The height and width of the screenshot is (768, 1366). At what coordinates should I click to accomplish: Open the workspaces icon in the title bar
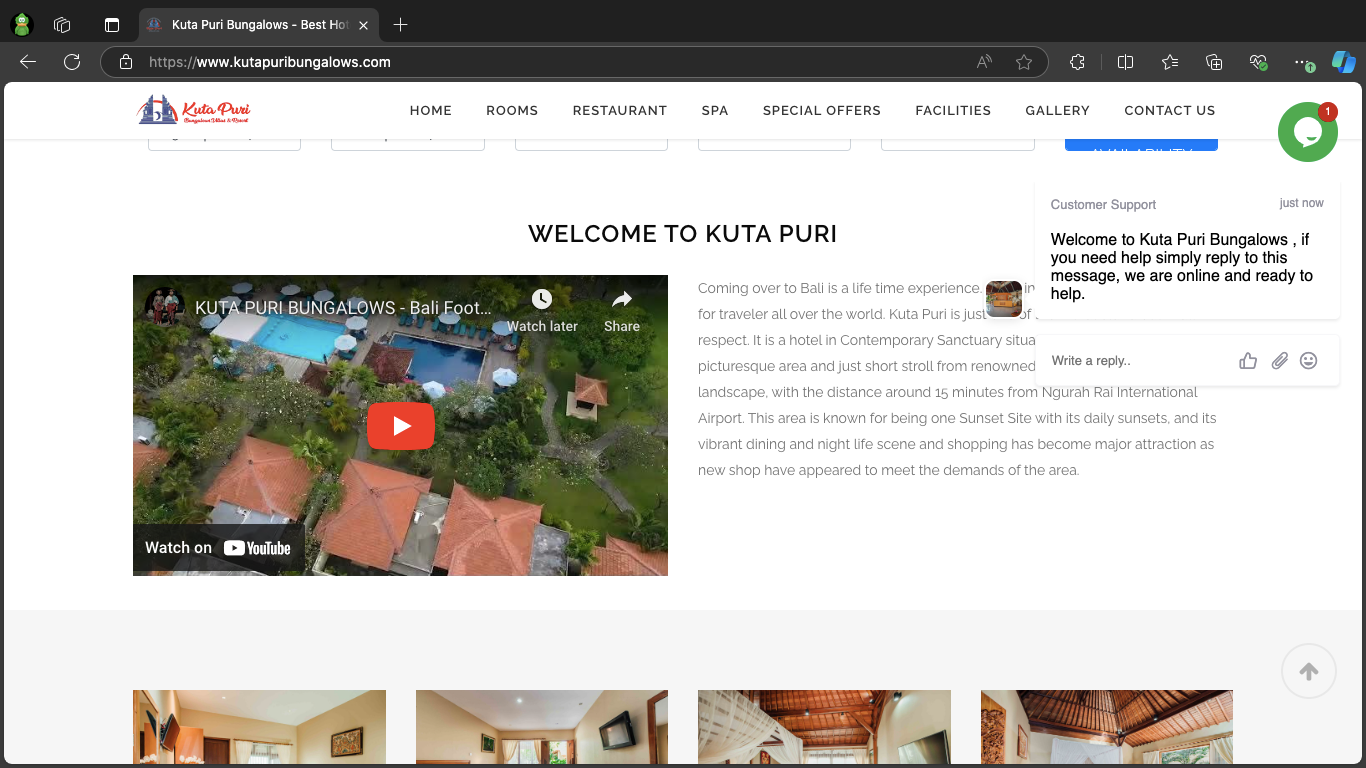[62, 25]
